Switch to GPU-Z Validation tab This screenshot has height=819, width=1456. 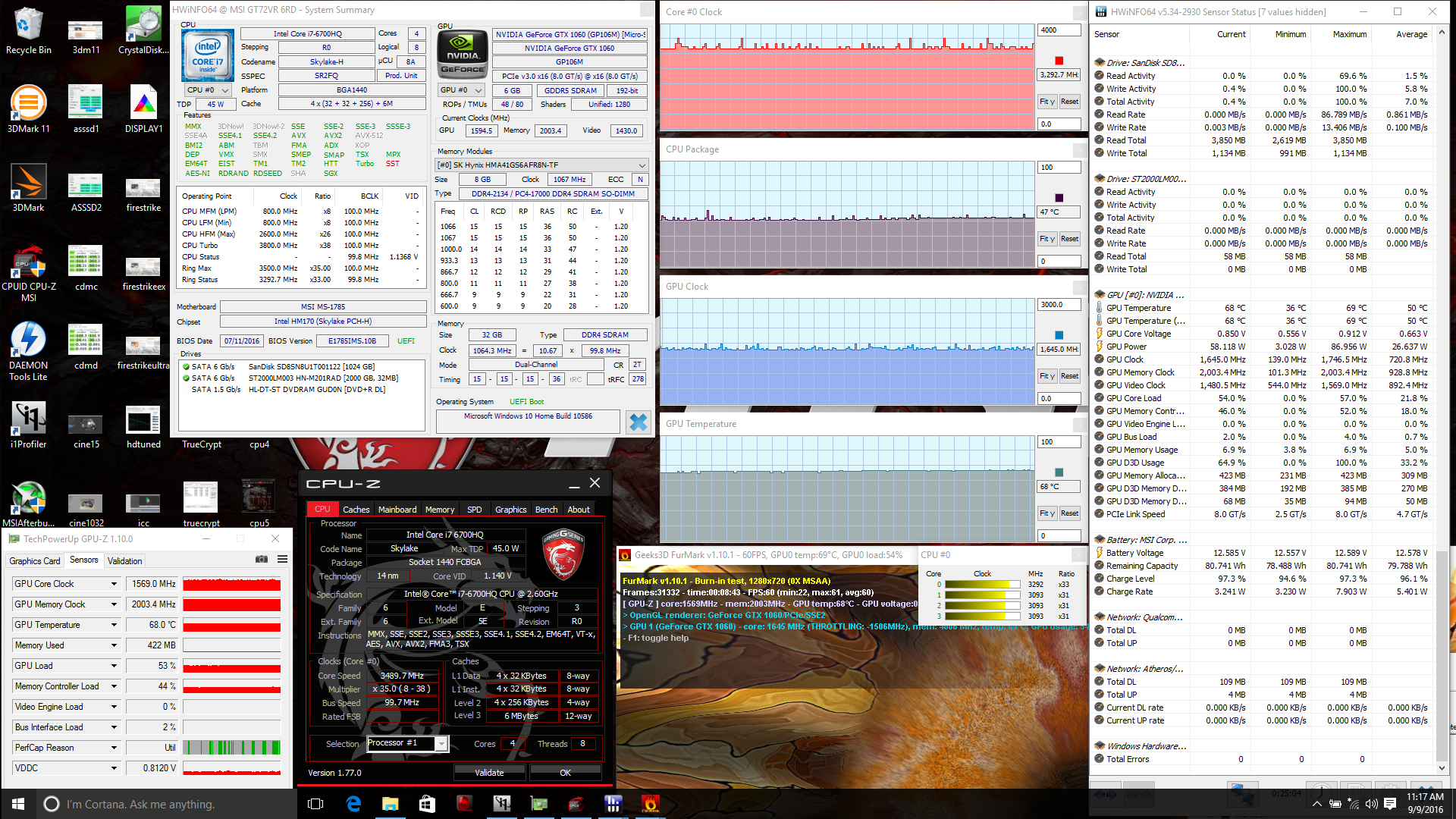click(124, 561)
